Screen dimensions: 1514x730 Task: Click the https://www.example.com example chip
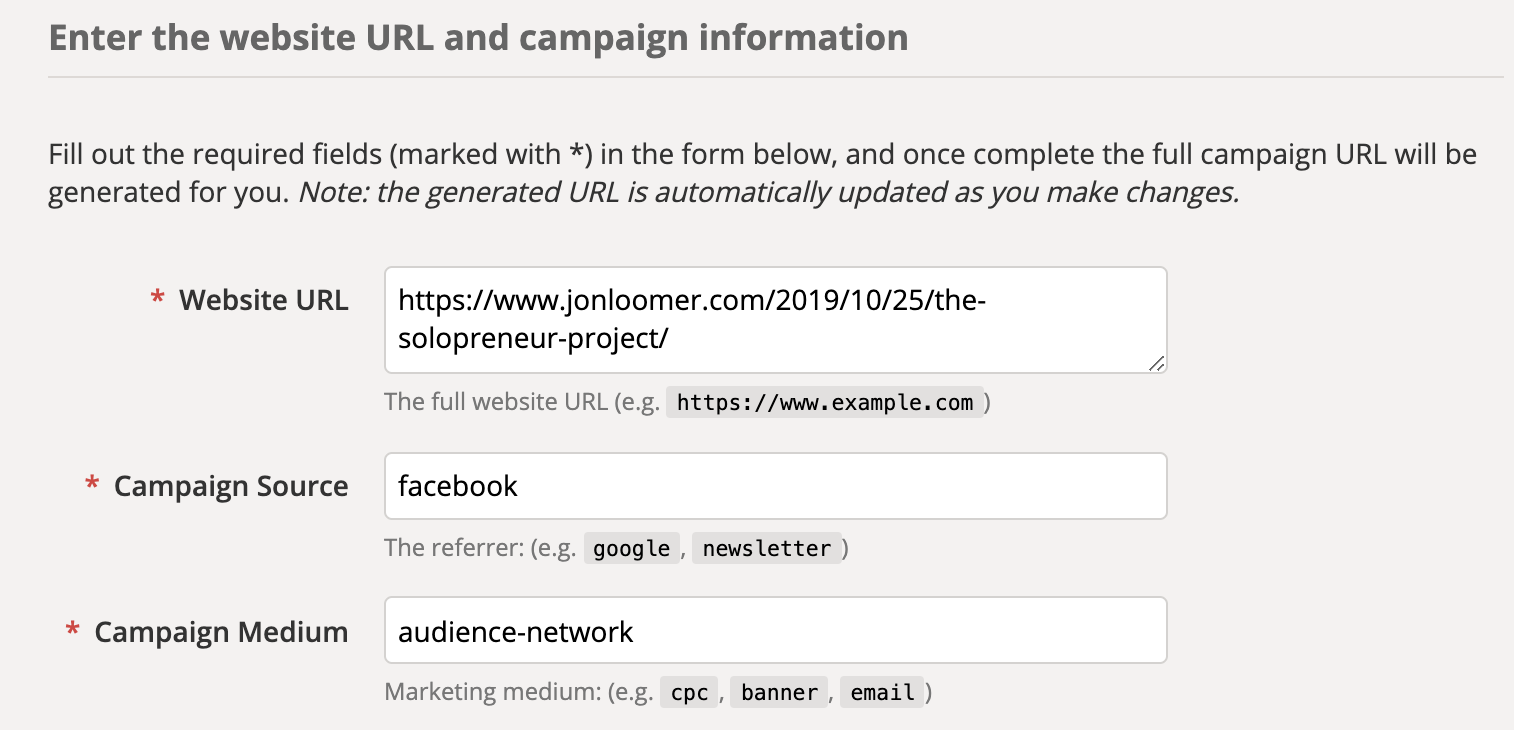click(x=825, y=402)
